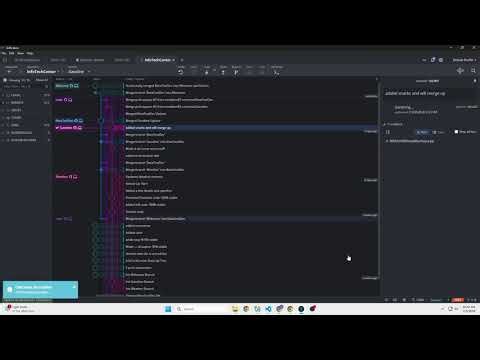The height and width of the screenshot is (360, 480).
Task: Open the Help menu
Action: pyautogui.click(x=30, y=53)
